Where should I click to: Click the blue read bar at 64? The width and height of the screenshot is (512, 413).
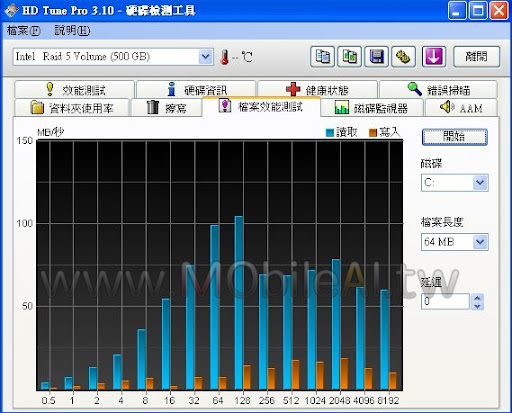tap(214, 307)
